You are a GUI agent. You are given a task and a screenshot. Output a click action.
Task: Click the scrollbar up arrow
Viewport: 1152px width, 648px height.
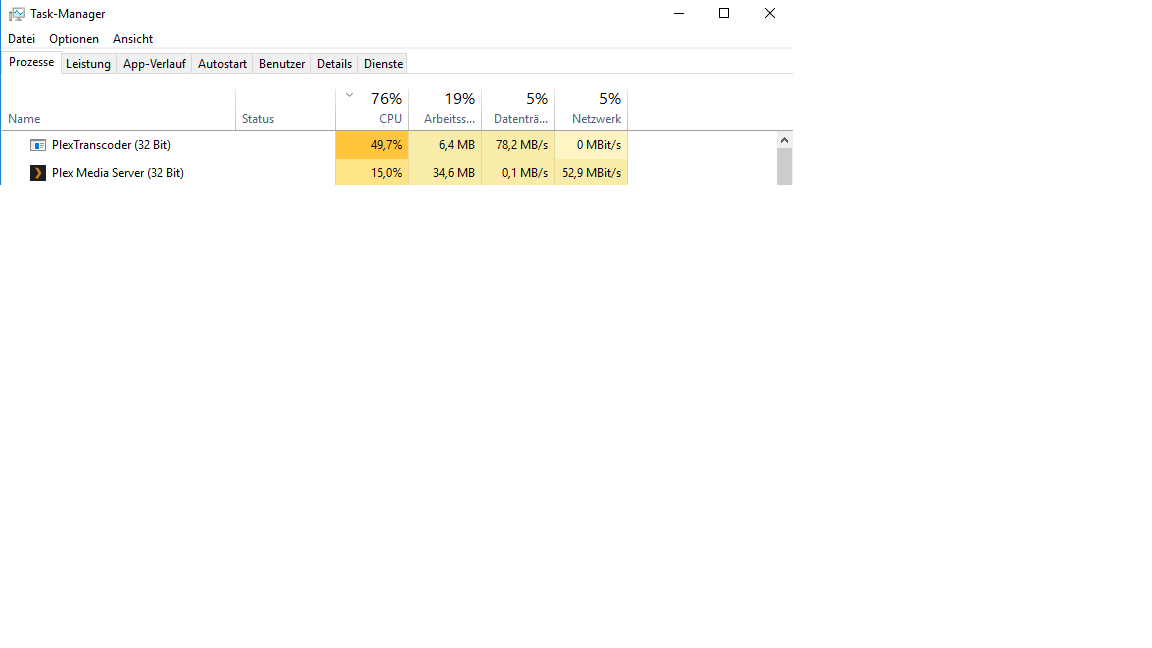[785, 140]
